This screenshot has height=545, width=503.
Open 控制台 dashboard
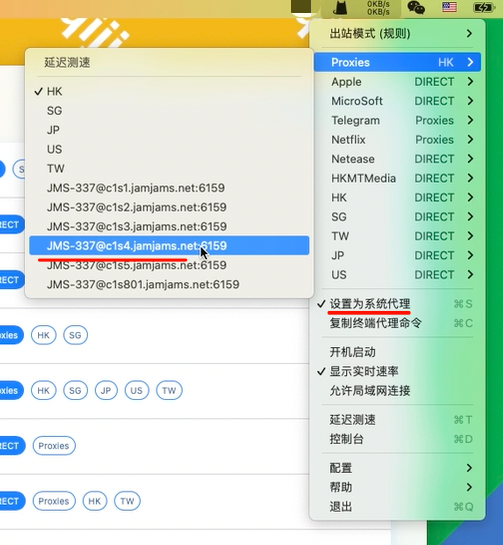tap(397, 439)
